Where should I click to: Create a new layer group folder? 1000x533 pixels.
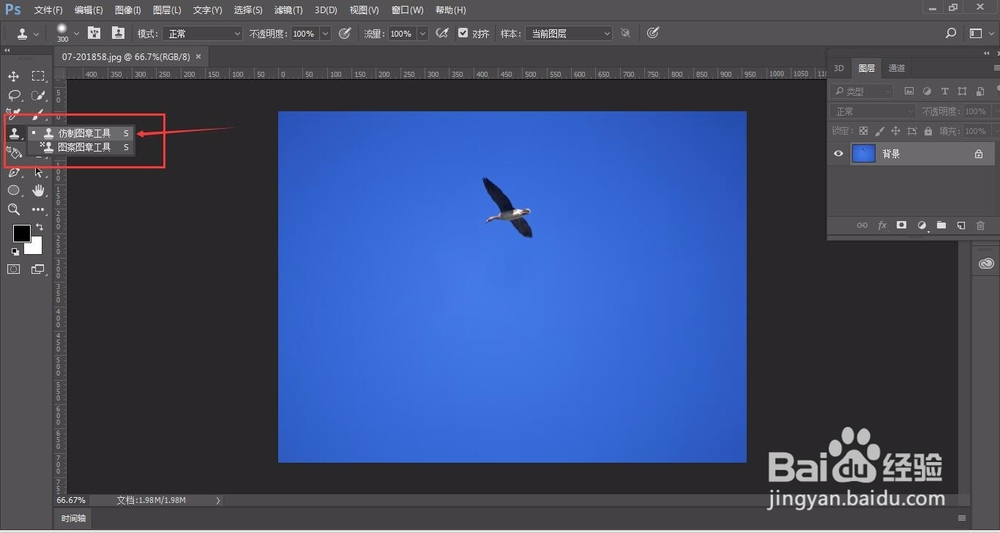click(x=941, y=225)
